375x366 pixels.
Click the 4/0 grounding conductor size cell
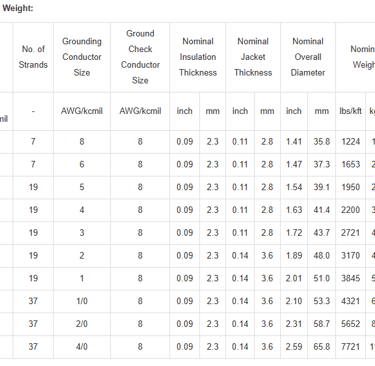pyautogui.click(x=82, y=347)
